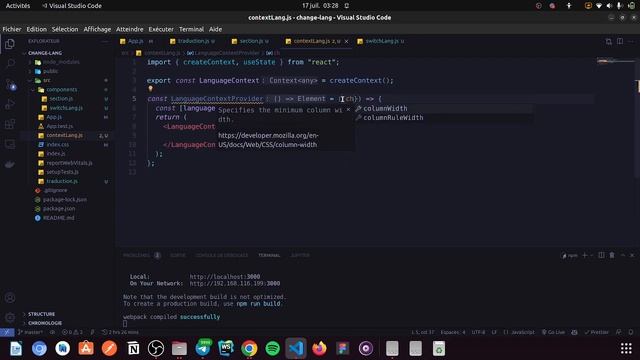Open the Exécuter menu
The image size is (640, 360).
pyautogui.click(x=161, y=29)
